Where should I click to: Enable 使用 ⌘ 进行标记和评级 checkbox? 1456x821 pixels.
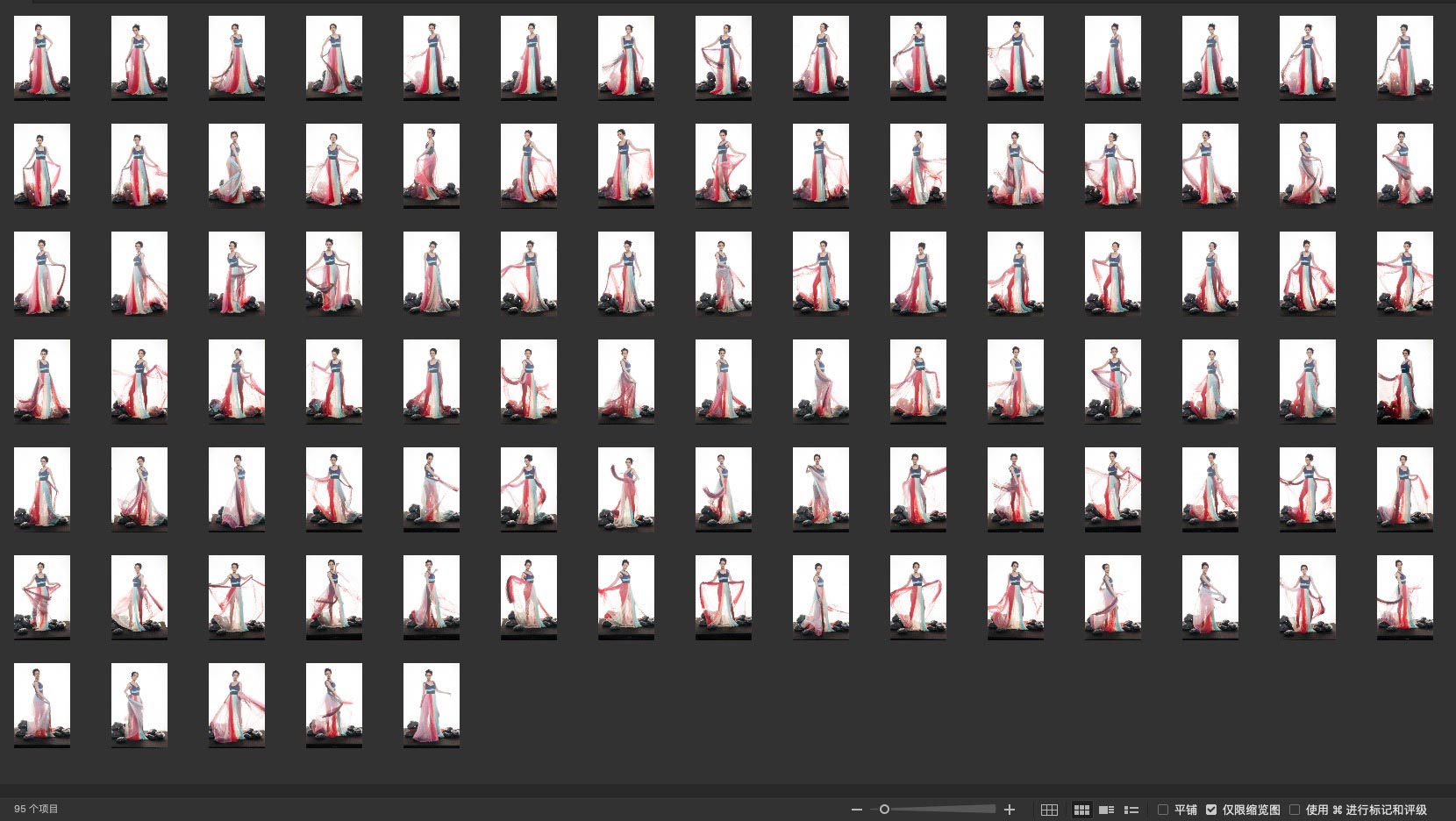(x=1295, y=810)
